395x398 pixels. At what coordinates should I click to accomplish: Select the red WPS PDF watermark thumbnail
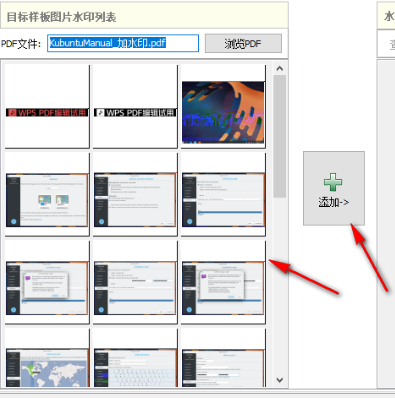click(47, 107)
